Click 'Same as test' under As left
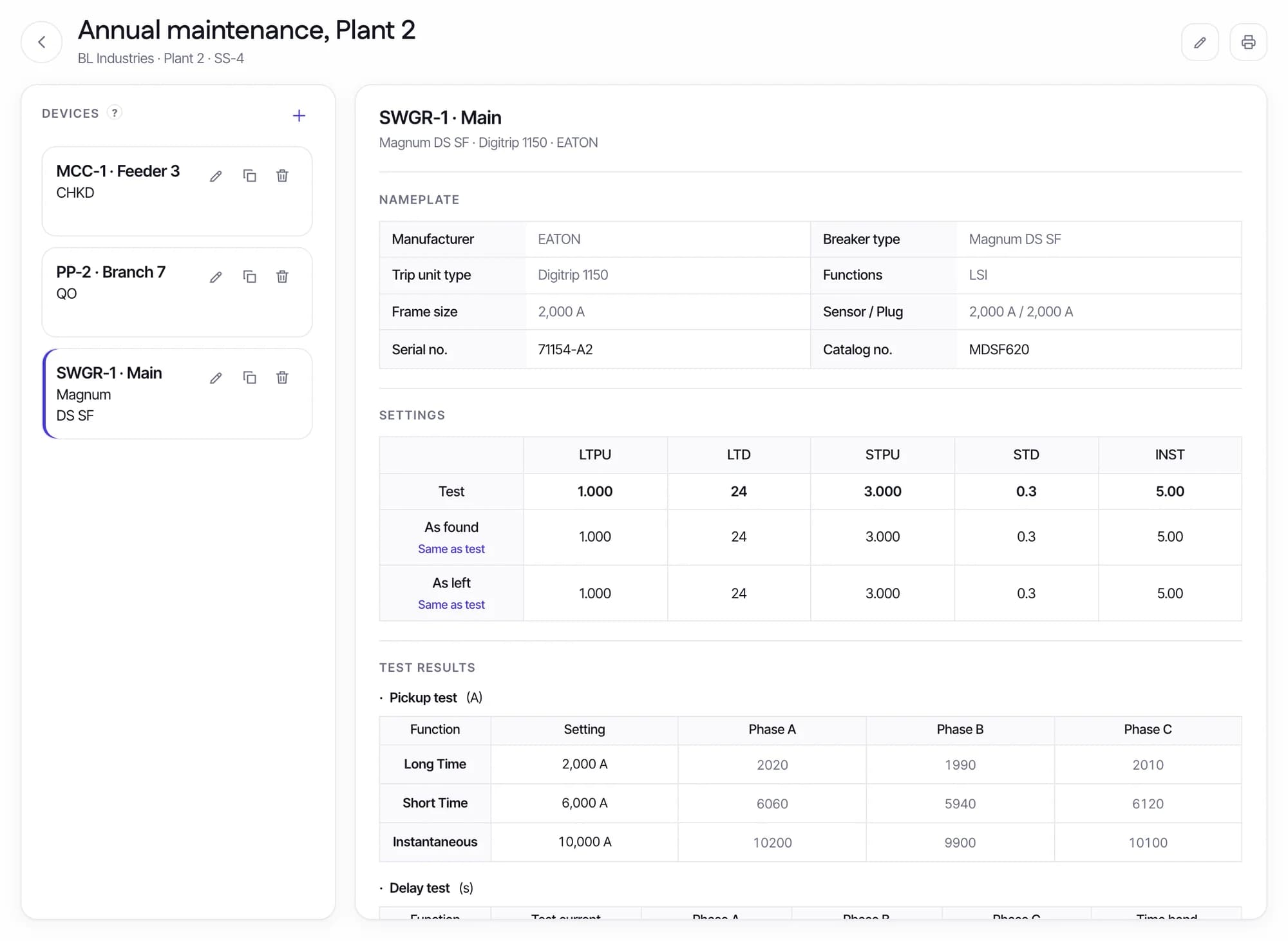The width and height of the screenshot is (1288, 941). click(451, 605)
